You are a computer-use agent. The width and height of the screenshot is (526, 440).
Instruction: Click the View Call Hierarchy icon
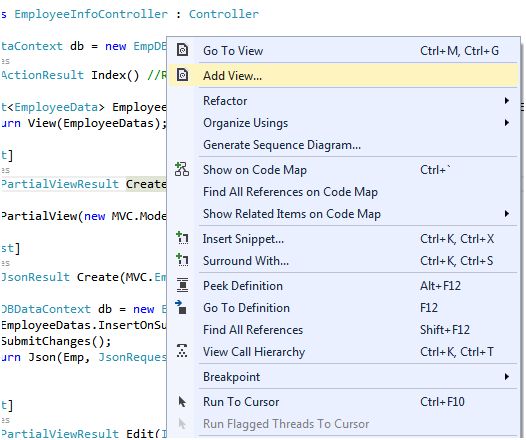tap(182, 351)
